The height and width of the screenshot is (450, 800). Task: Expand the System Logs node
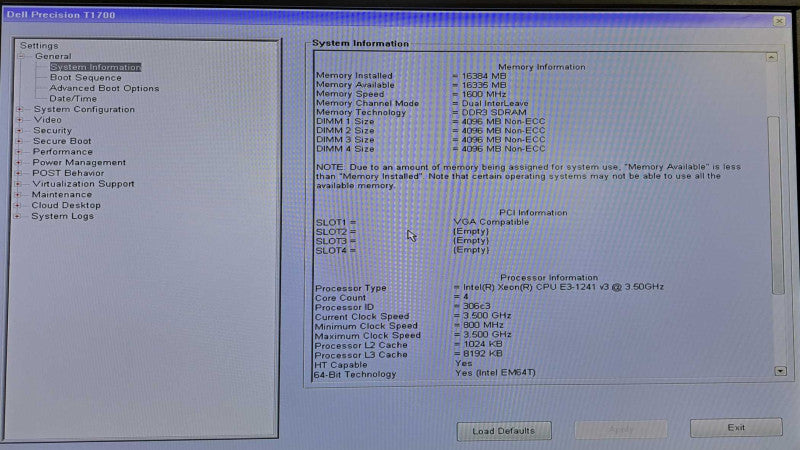point(17,216)
